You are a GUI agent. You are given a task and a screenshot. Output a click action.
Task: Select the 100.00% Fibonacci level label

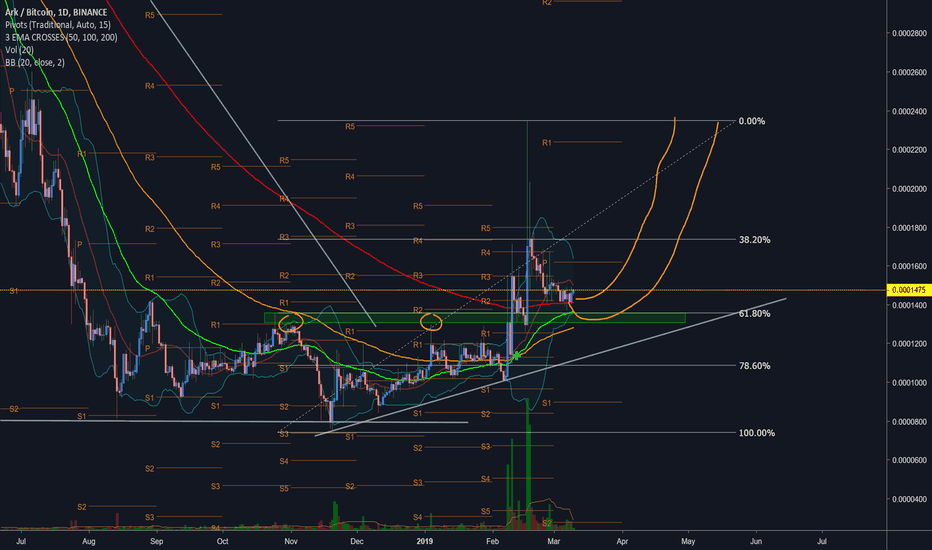click(x=757, y=433)
